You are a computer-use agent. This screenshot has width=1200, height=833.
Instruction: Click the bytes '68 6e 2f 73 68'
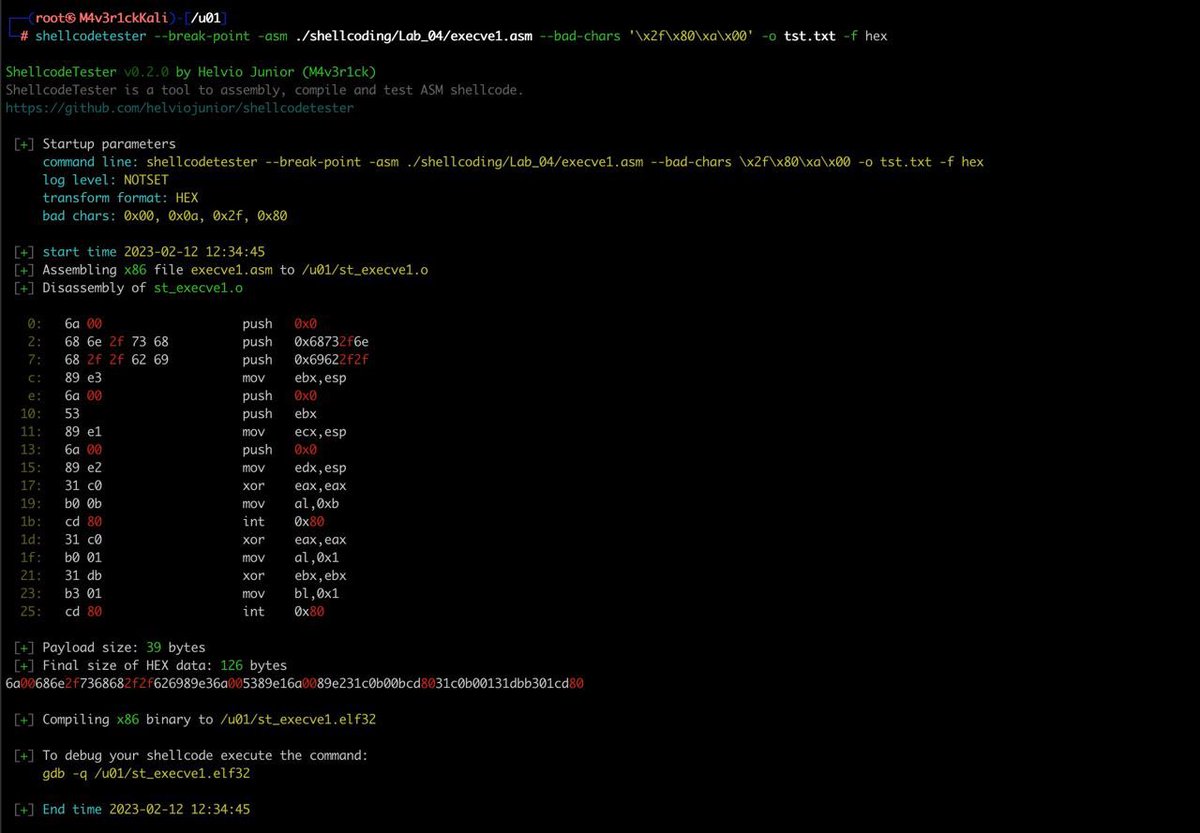116,341
